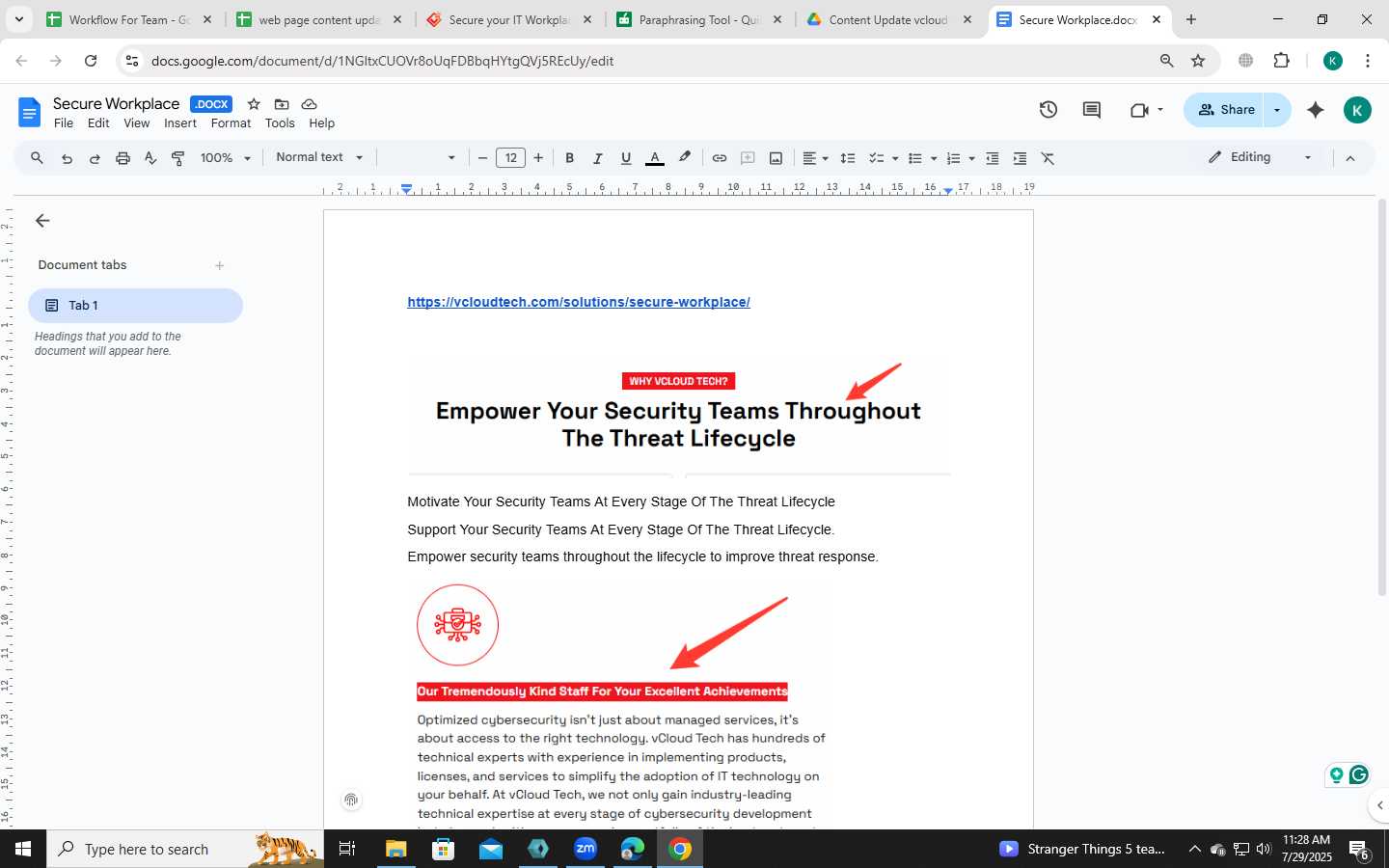
Task: Decrease the indent
Action: click(992, 158)
